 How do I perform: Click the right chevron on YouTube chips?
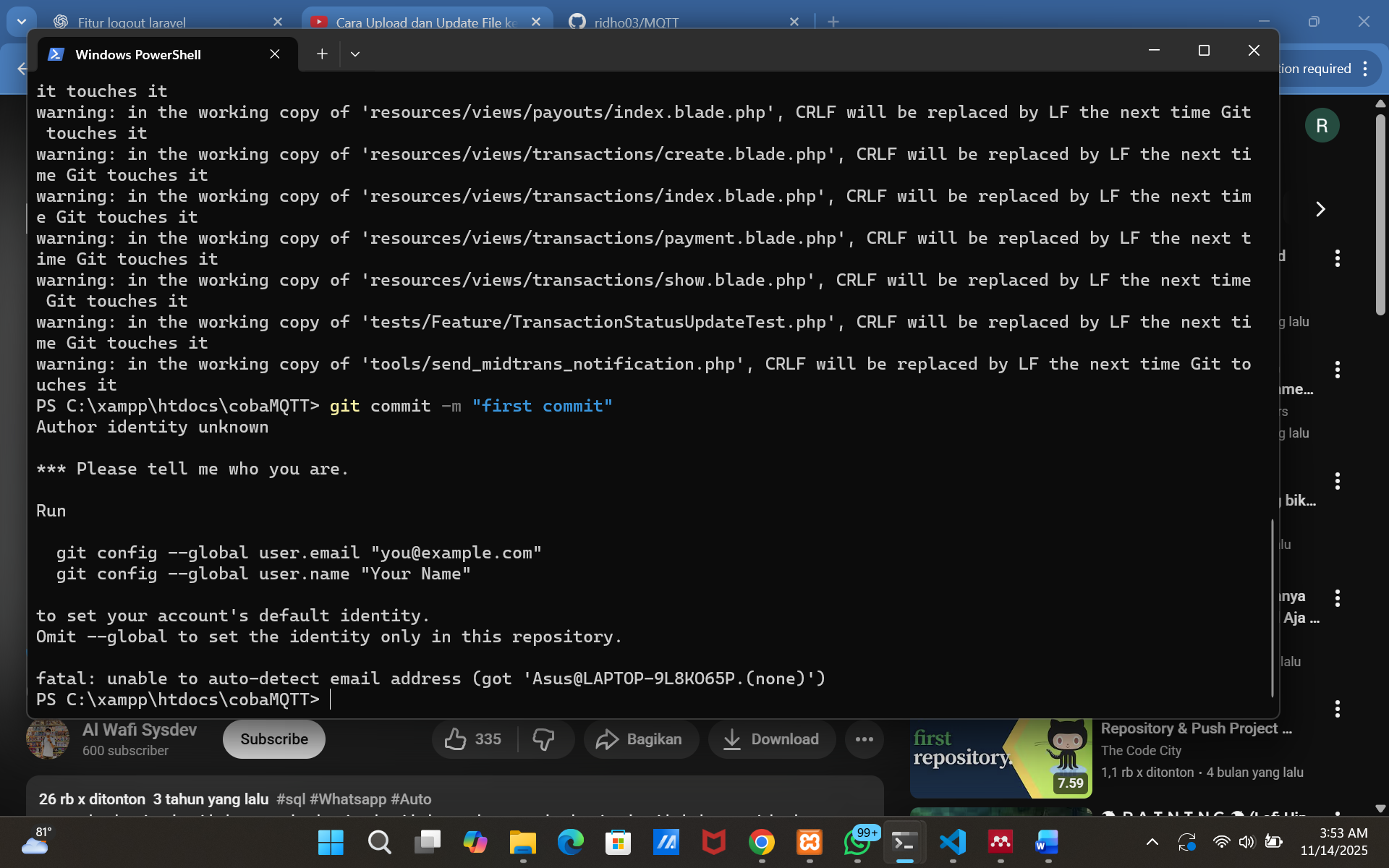[1320, 209]
